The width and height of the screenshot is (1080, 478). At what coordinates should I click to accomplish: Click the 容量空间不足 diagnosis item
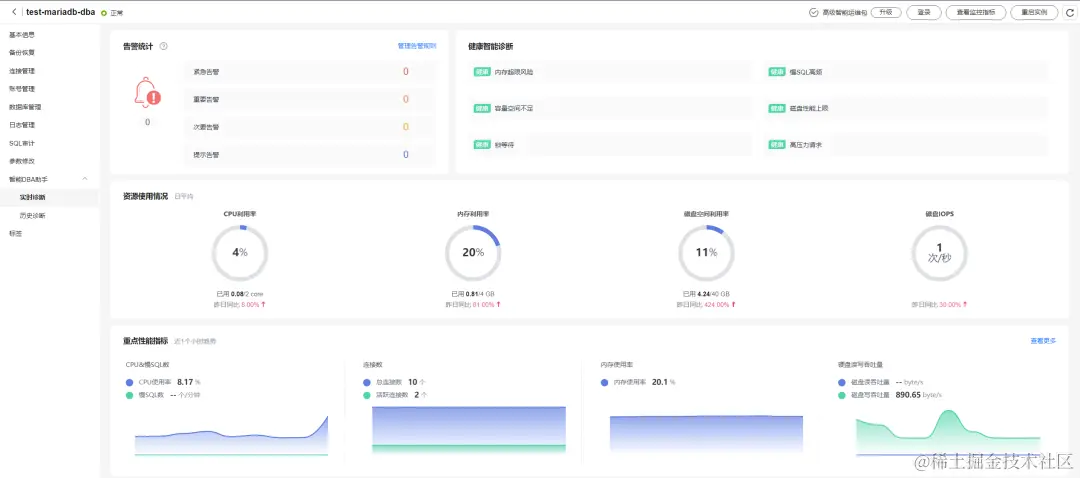click(610, 108)
